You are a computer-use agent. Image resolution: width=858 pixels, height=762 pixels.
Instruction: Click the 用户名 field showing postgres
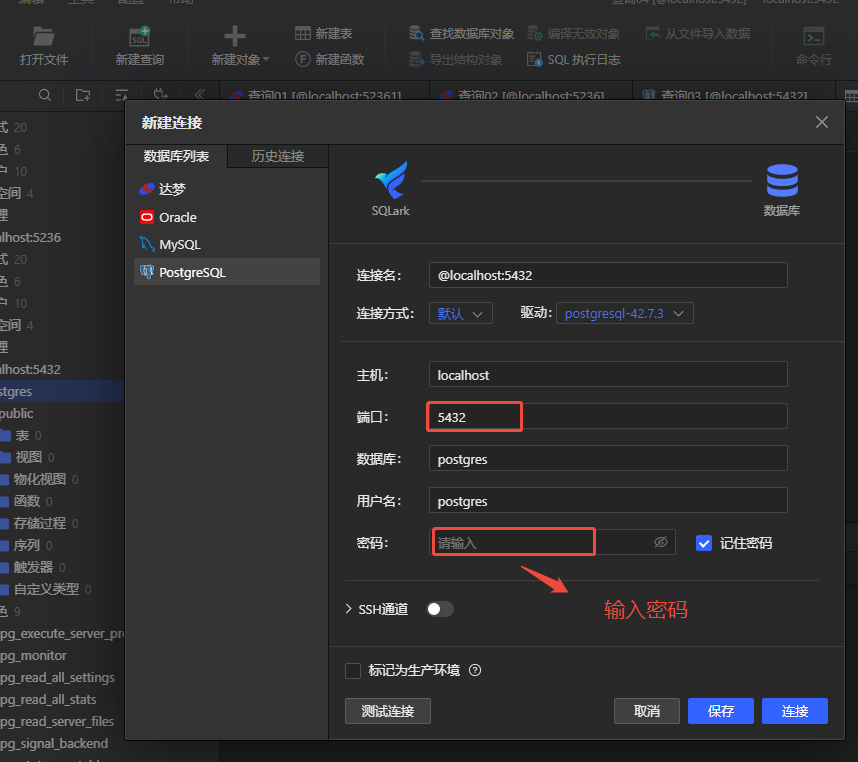[x=608, y=501]
